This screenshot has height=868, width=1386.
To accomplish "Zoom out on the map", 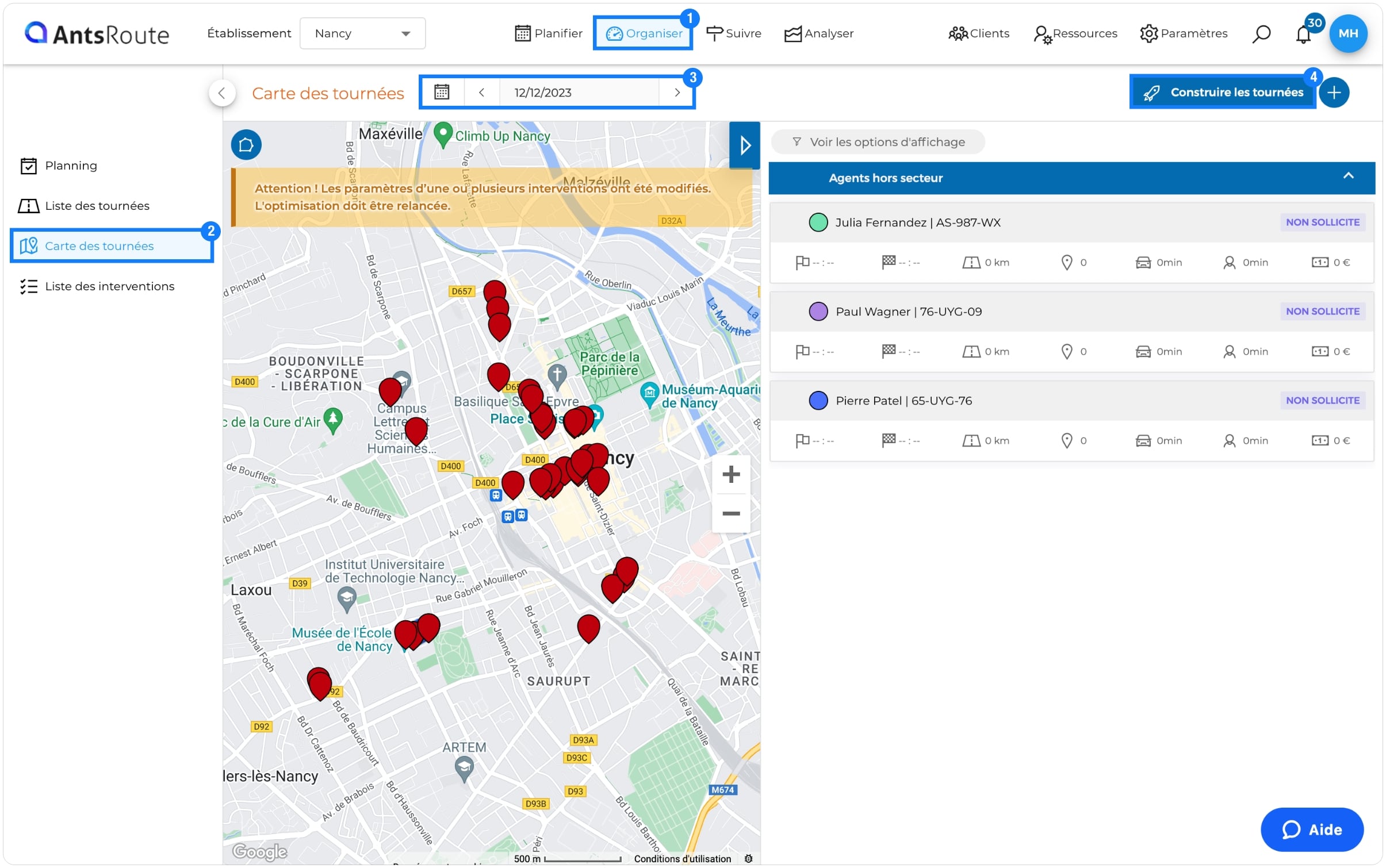I will 730,513.
